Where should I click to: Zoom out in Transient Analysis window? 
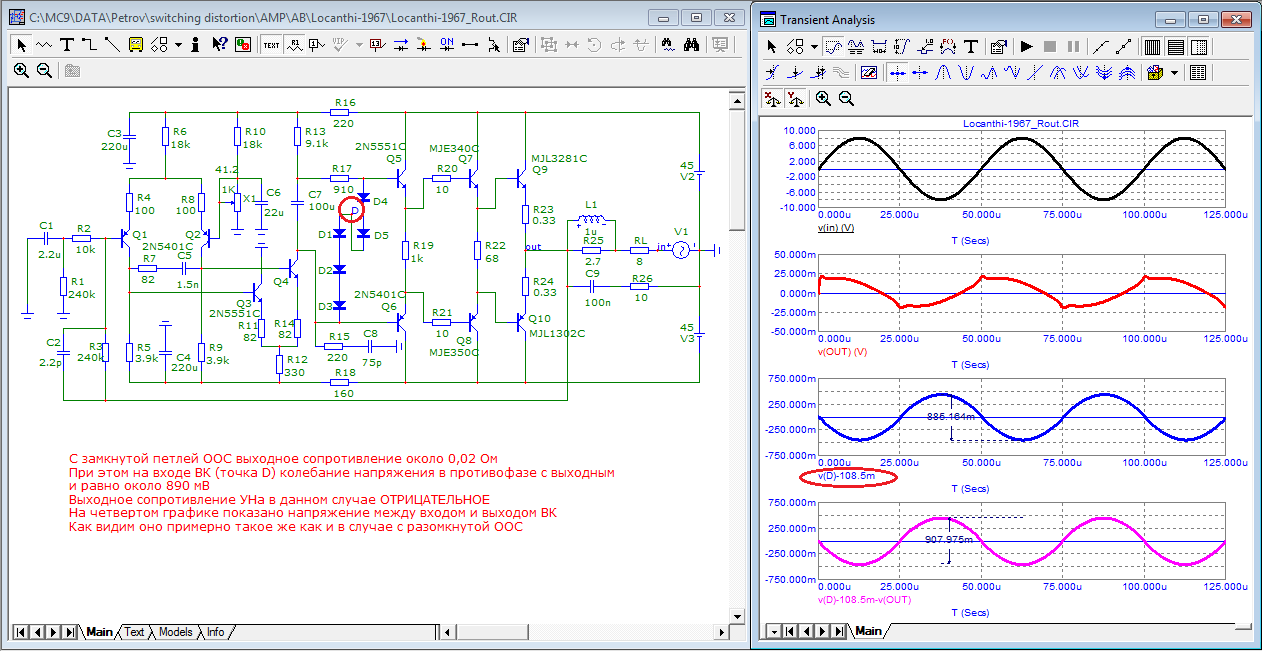(846, 98)
